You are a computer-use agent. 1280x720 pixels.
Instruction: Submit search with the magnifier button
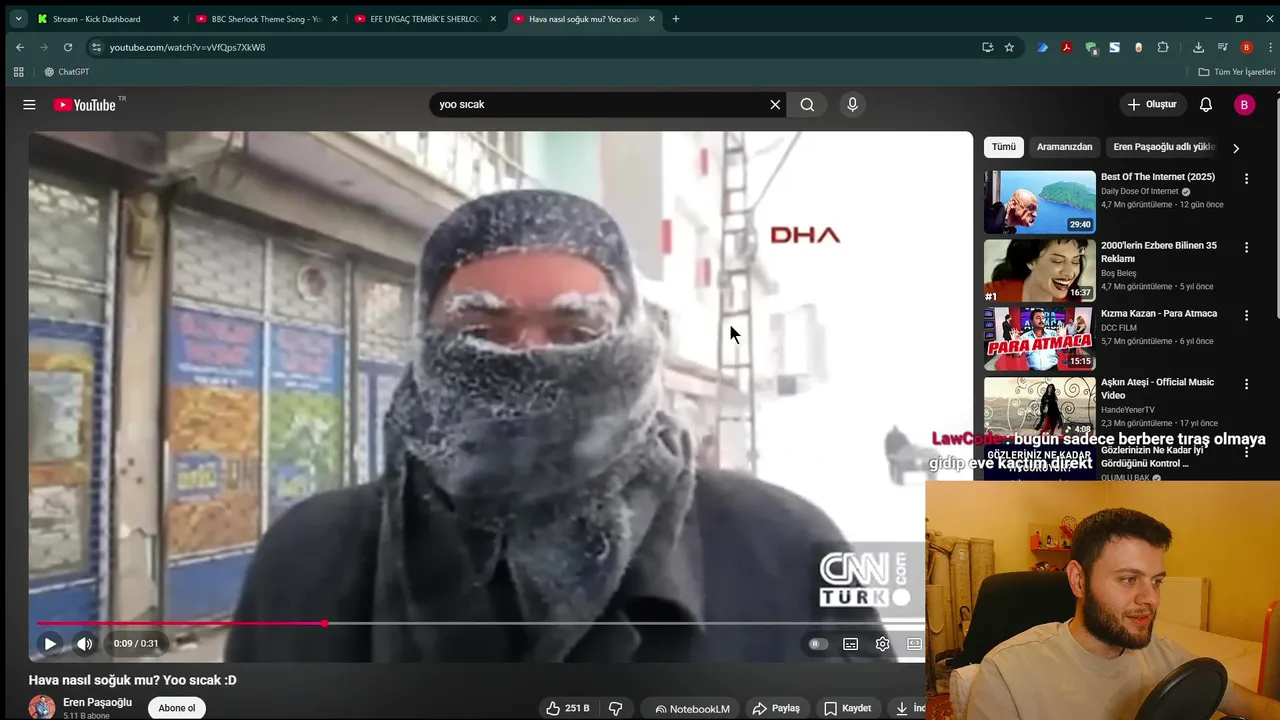pos(807,105)
